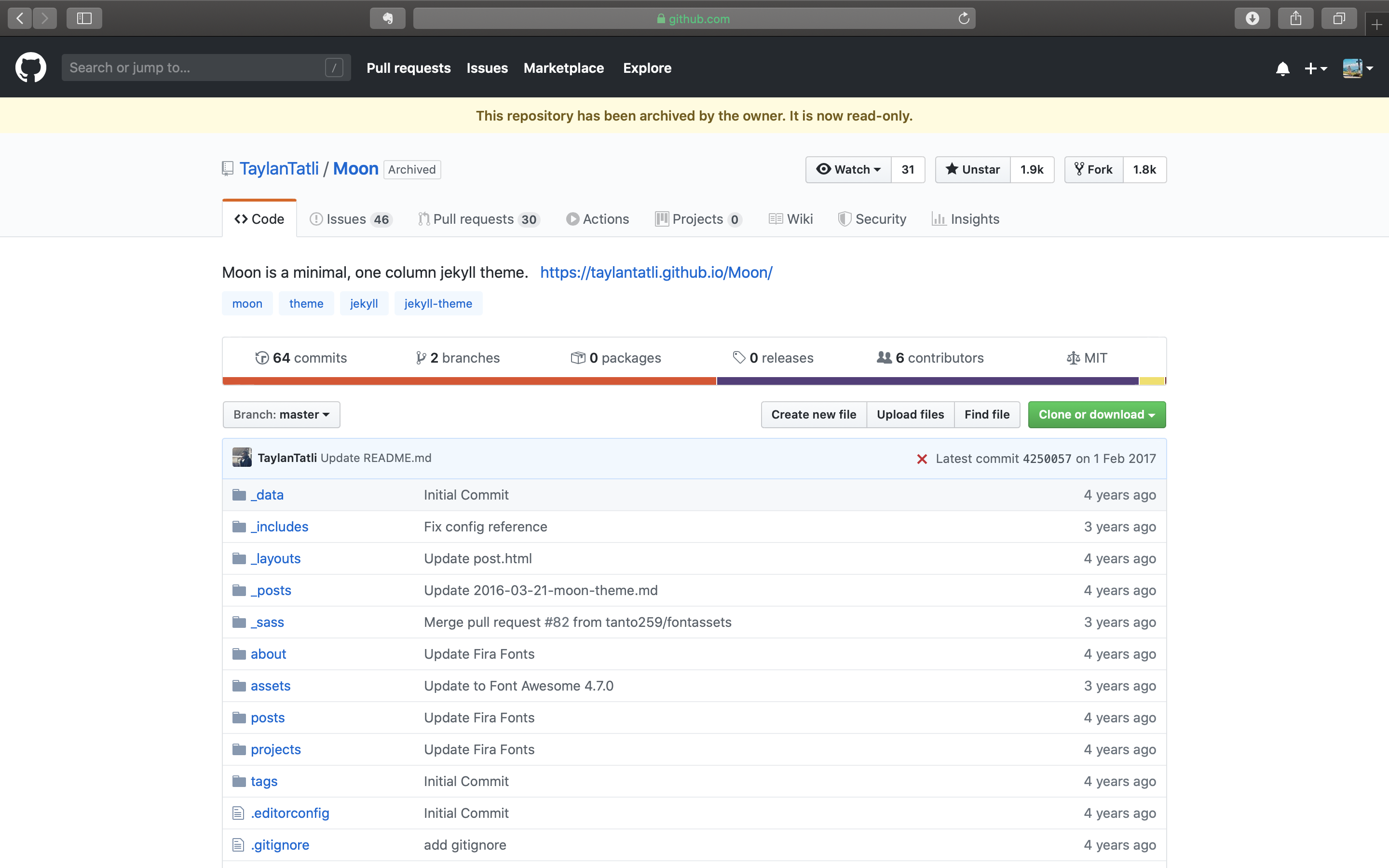The width and height of the screenshot is (1389, 868).
Task: Reload the page with refresh icon
Action: 964,18
